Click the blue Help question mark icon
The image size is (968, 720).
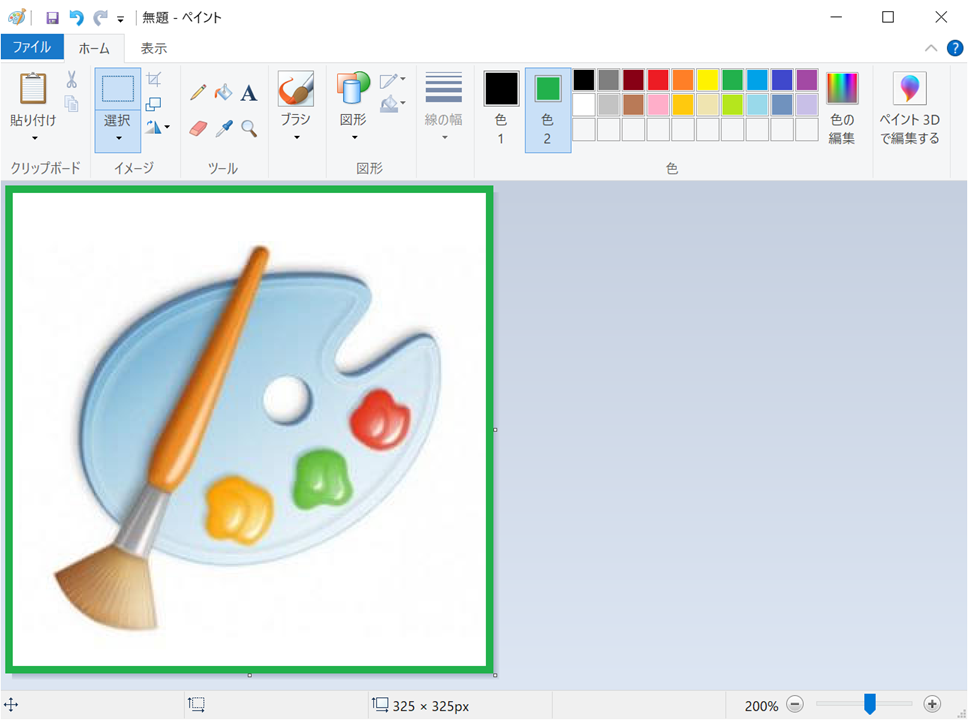tap(954, 48)
